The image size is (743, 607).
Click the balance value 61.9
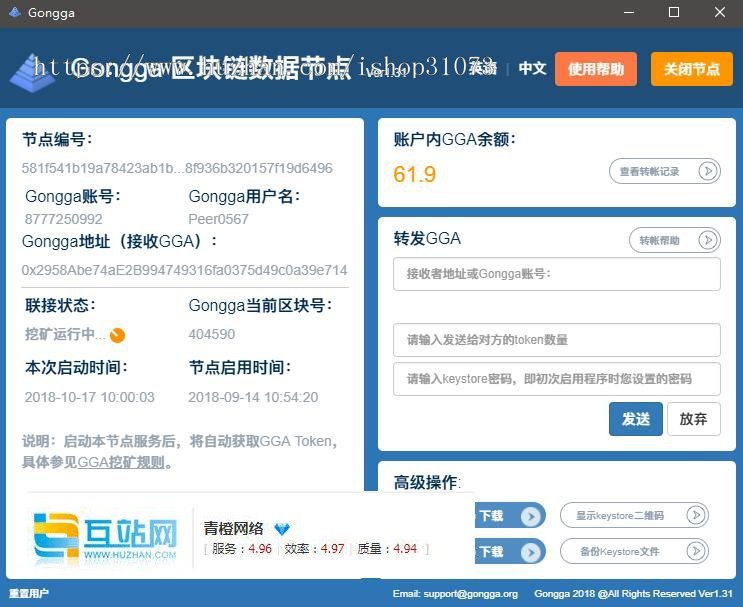coord(415,174)
